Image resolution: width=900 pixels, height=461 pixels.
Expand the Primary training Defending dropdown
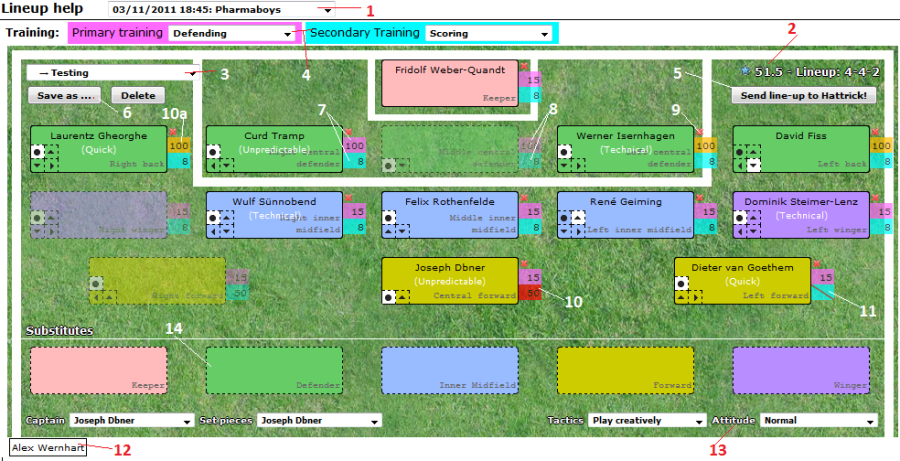click(232, 33)
